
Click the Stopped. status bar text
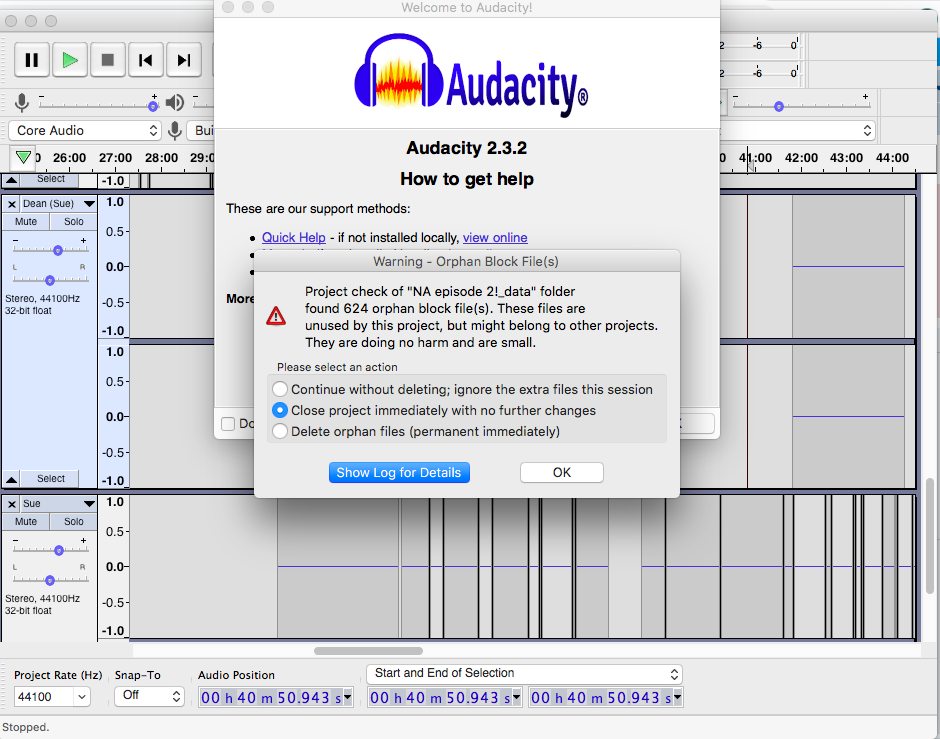(25, 728)
